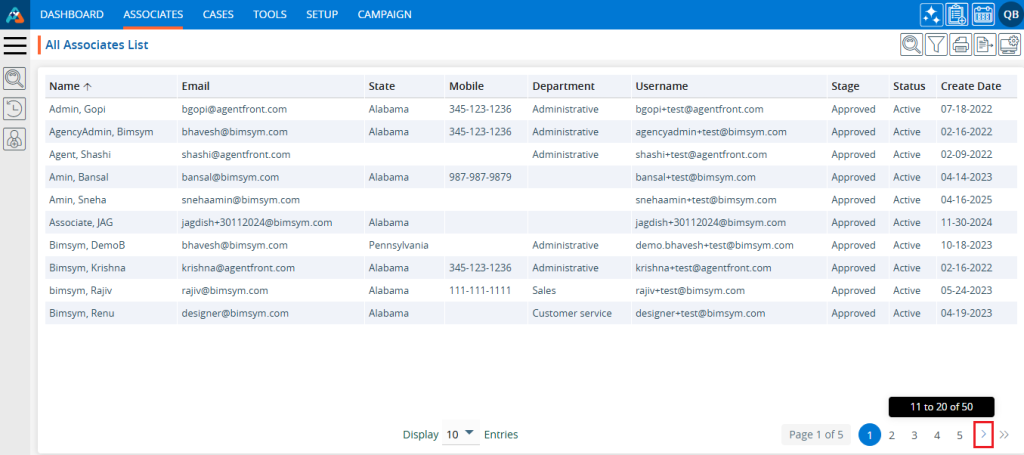
Task: Click the next page arrow
Action: [982, 435]
